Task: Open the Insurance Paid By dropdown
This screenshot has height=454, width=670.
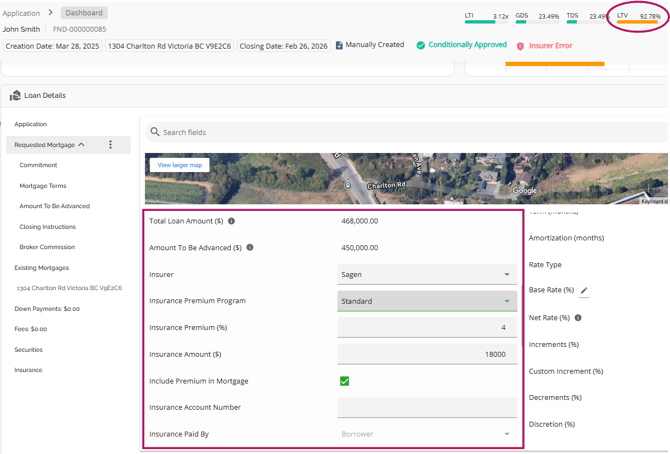Action: point(427,434)
